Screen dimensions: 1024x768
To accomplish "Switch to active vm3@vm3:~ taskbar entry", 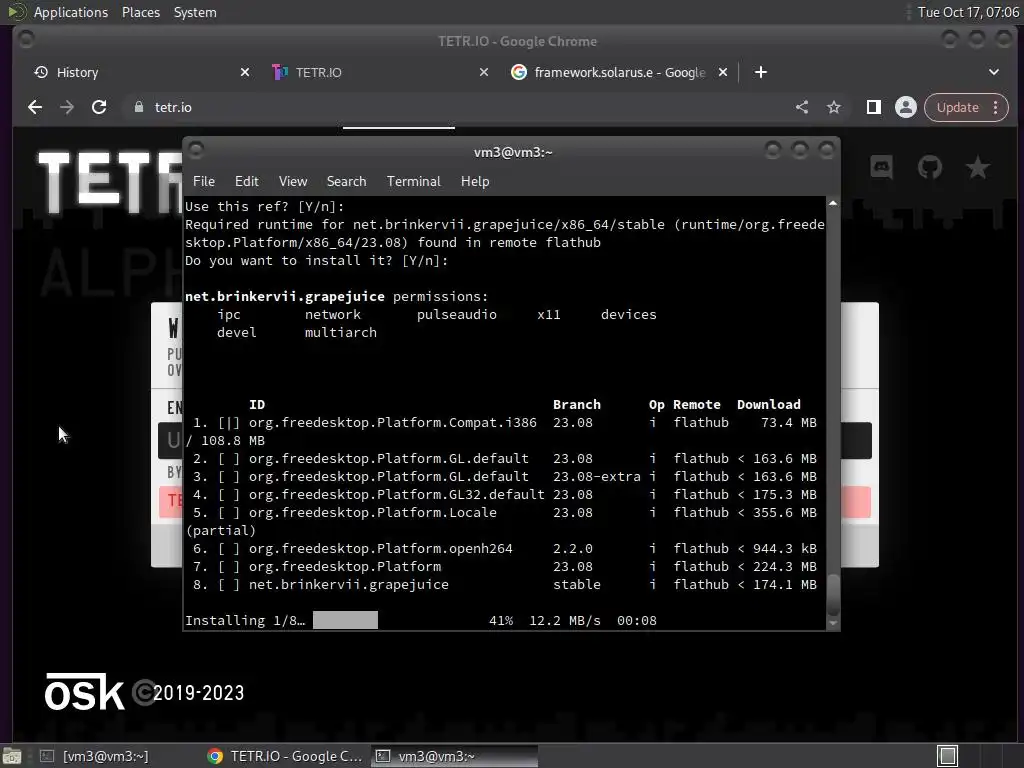I will [455, 756].
